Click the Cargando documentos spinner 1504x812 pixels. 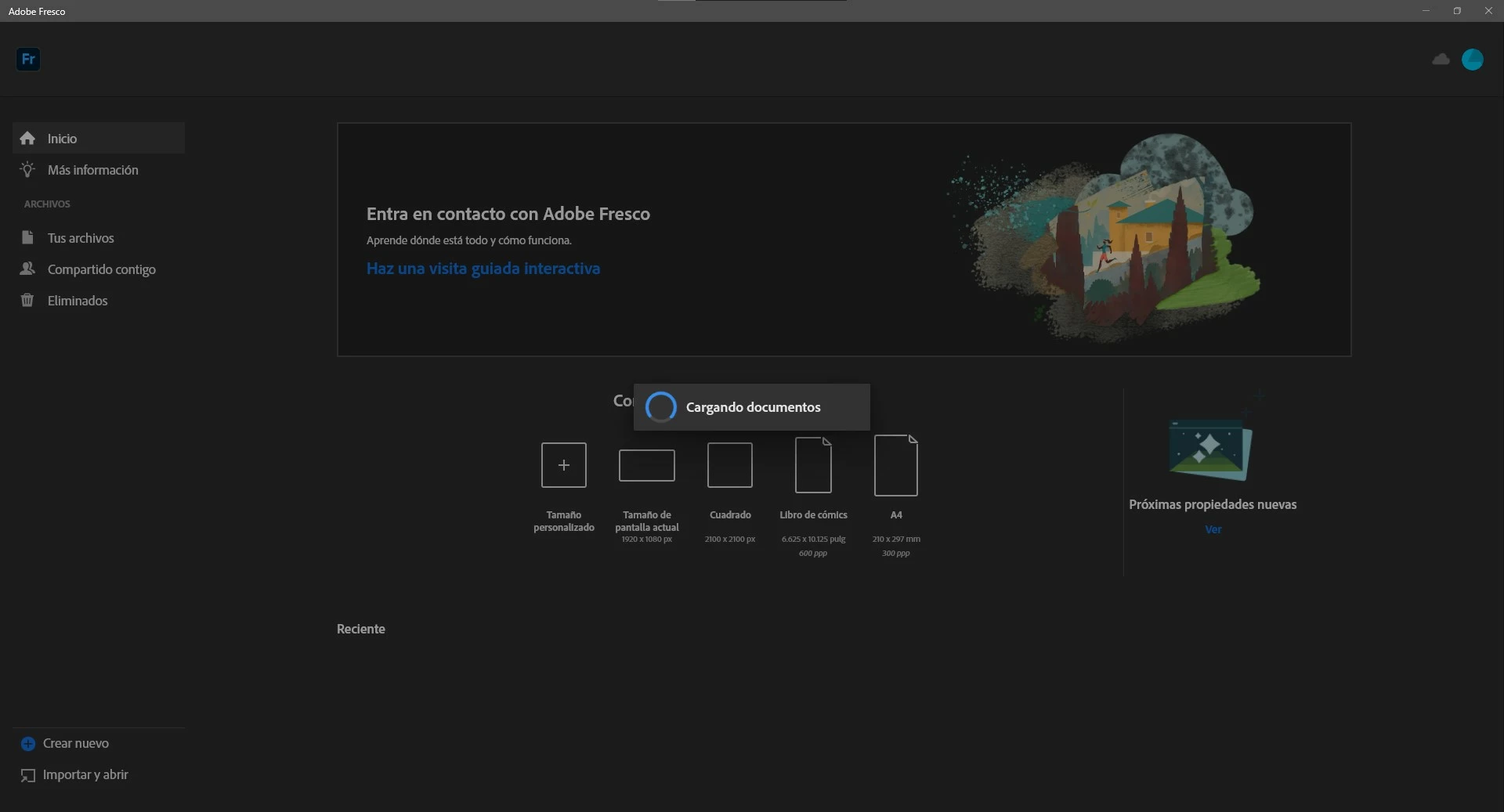660,407
